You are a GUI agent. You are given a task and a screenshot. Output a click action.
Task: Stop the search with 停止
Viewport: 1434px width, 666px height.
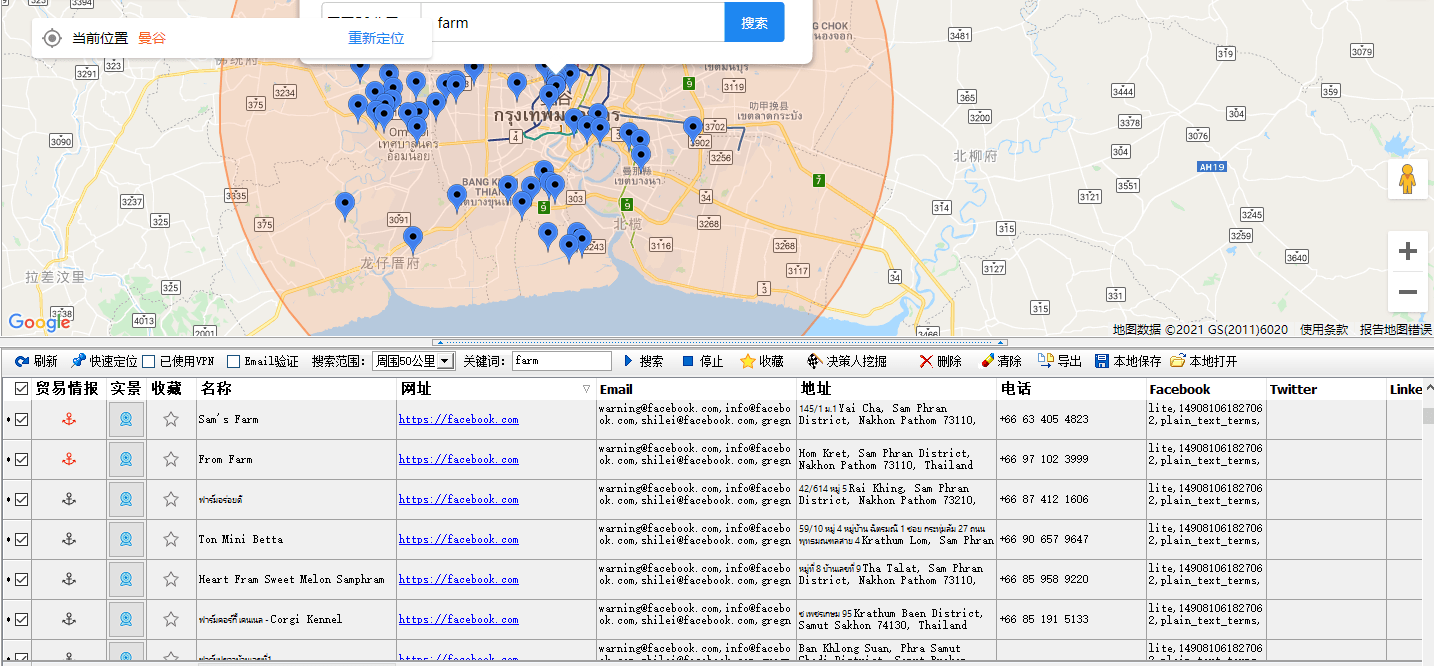(x=702, y=361)
